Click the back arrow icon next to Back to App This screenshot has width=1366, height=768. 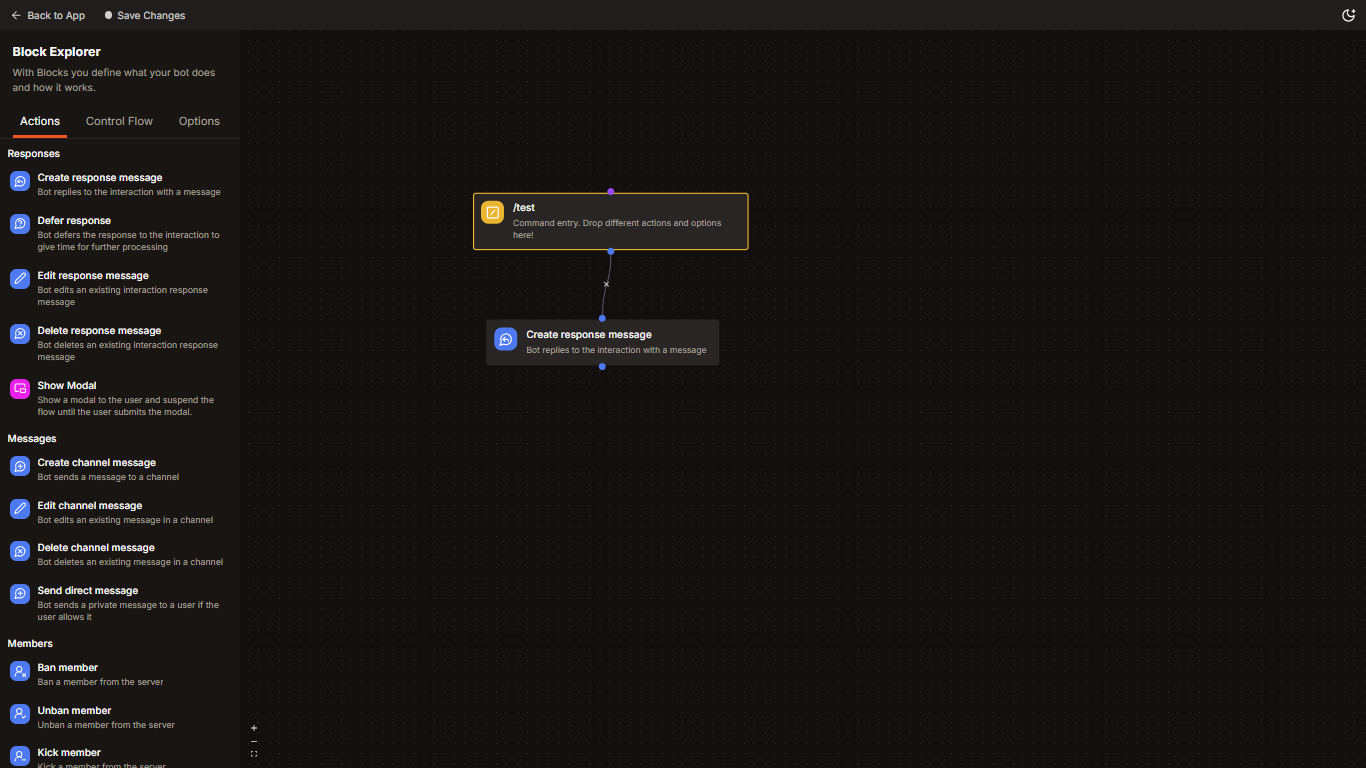pyautogui.click(x=16, y=15)
